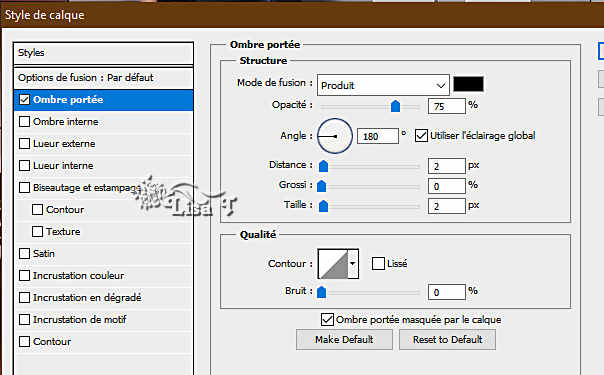Click the Opacité value field
The height and width of the screenshot is (375, 604).
[446, 106]
